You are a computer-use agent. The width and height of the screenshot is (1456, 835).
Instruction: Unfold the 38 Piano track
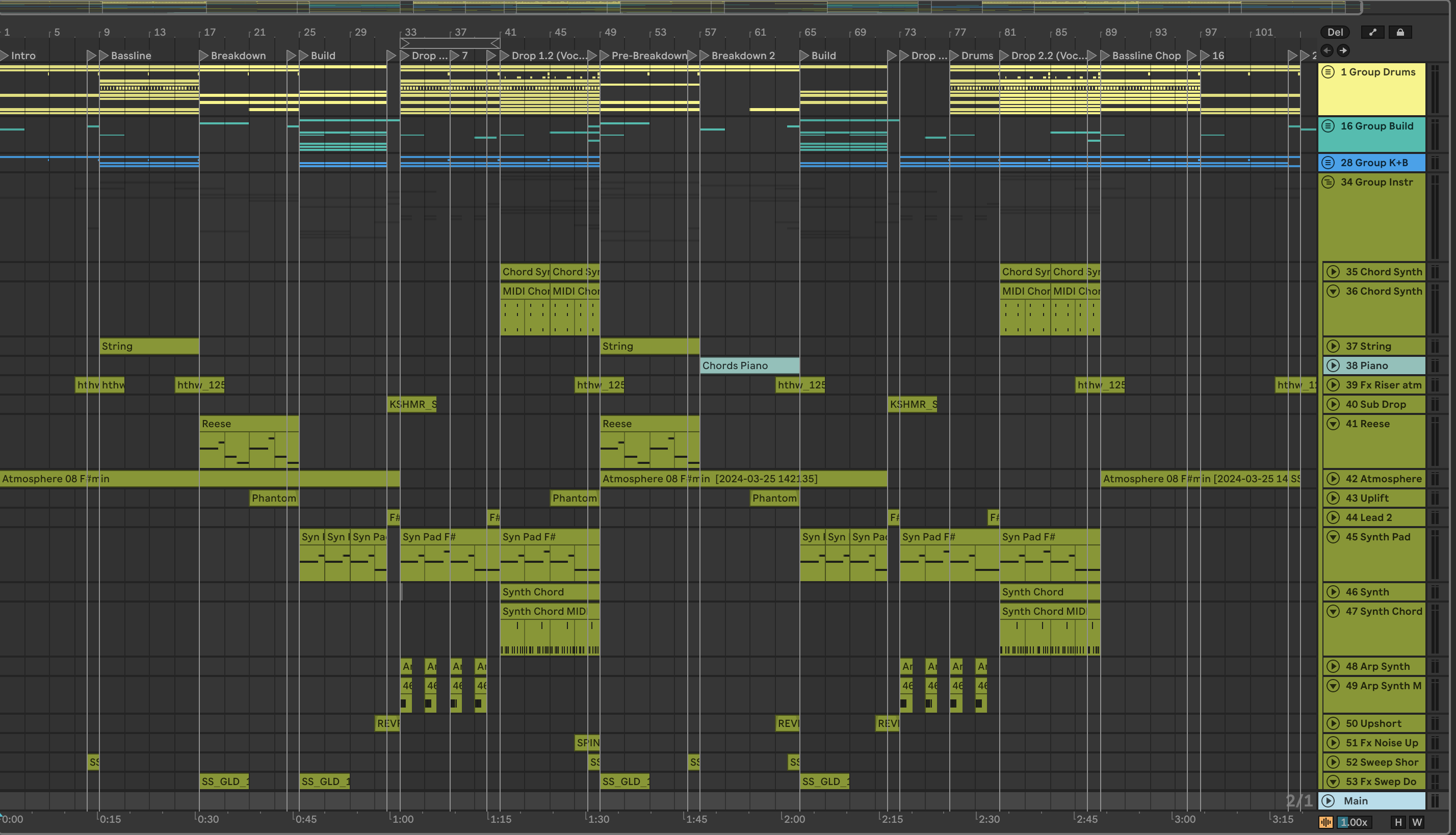click(1333, 366)
